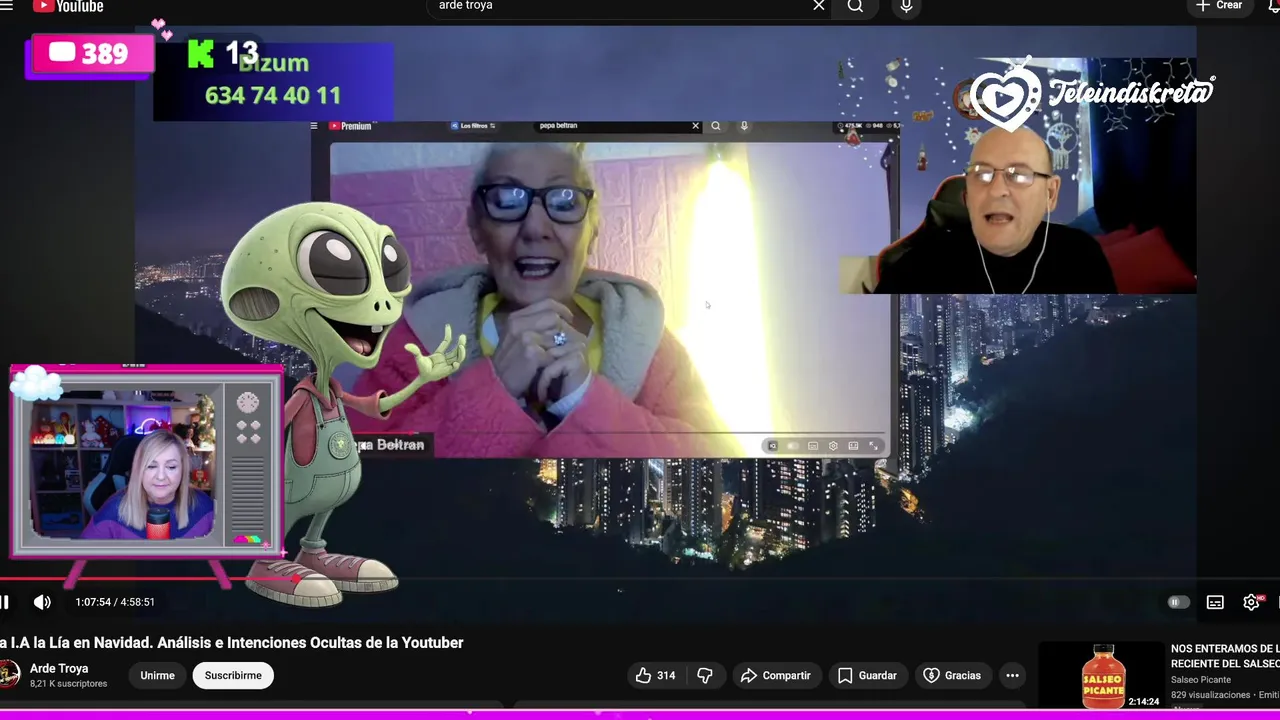The image size is (1280, 720).
Task: Send a Gracias super thanks
Action: click(x=952, y=675)
